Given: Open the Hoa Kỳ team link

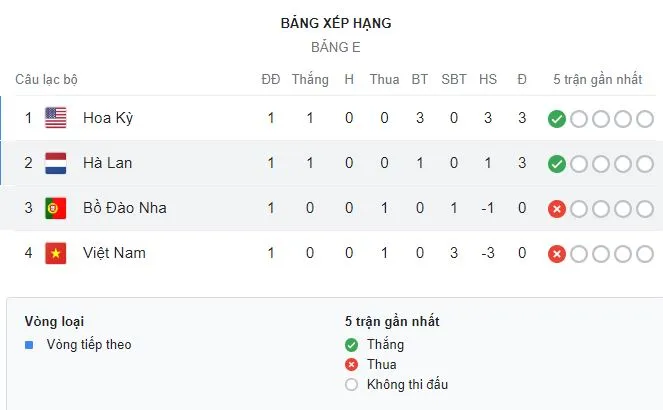Looking at the screenshot, I should coord(108,118).
